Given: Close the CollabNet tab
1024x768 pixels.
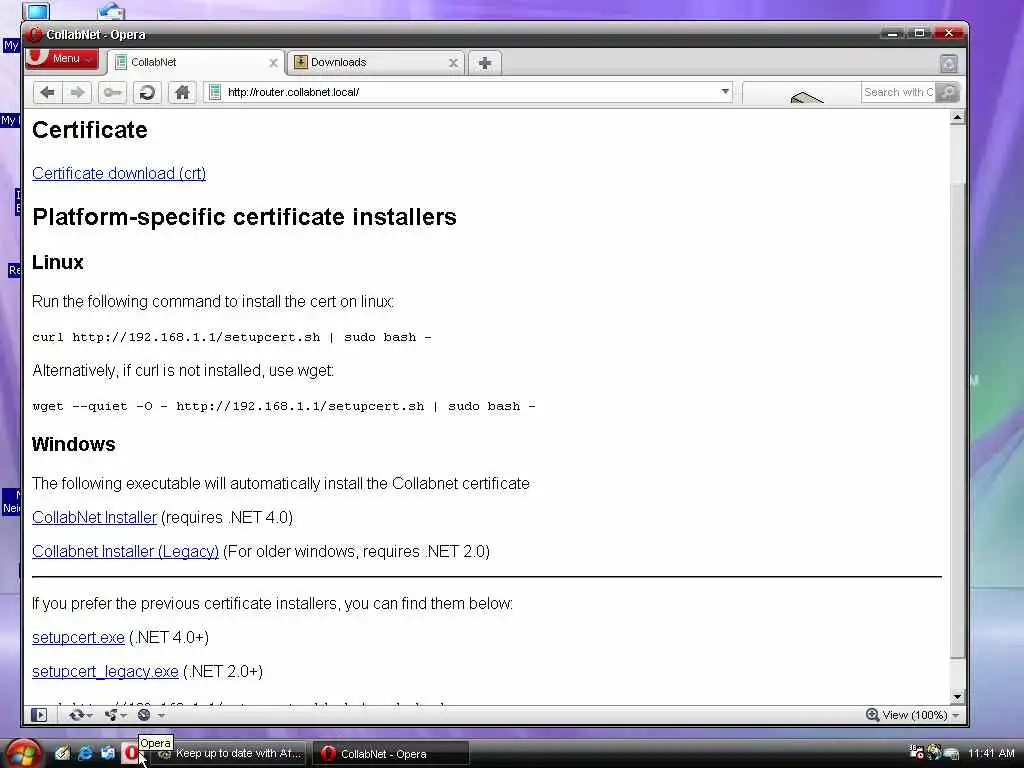Looking at the screenshot, I should click(273, 63).
